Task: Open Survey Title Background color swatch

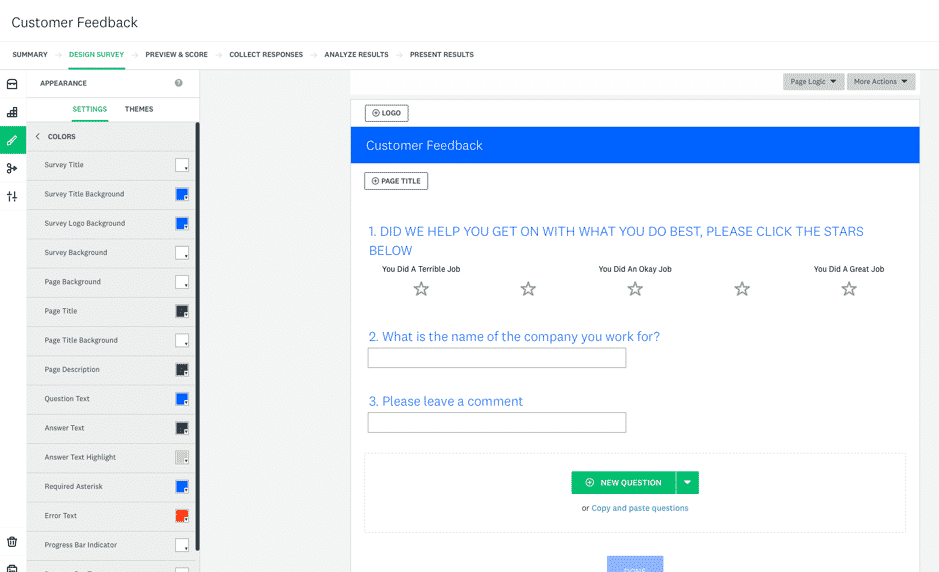Action: 182,195
